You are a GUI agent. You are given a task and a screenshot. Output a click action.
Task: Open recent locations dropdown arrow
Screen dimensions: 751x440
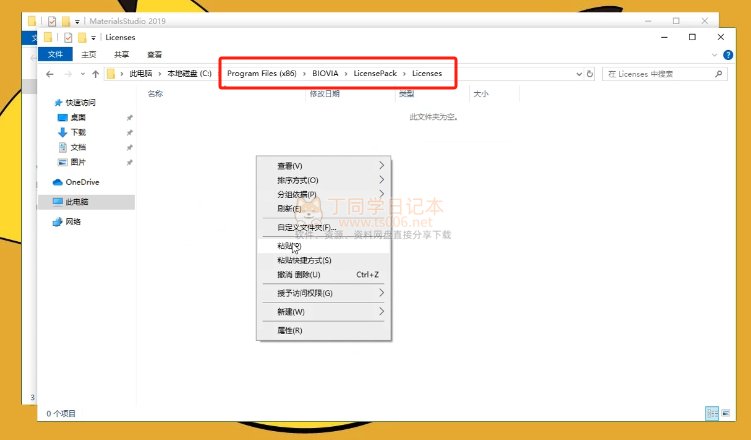pyautogui.click(x=83, y=74)
